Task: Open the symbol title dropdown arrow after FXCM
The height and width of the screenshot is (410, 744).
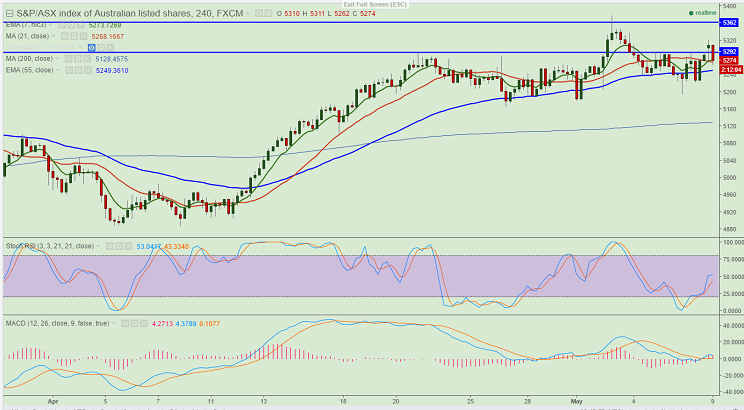Action: pos(248,14)
